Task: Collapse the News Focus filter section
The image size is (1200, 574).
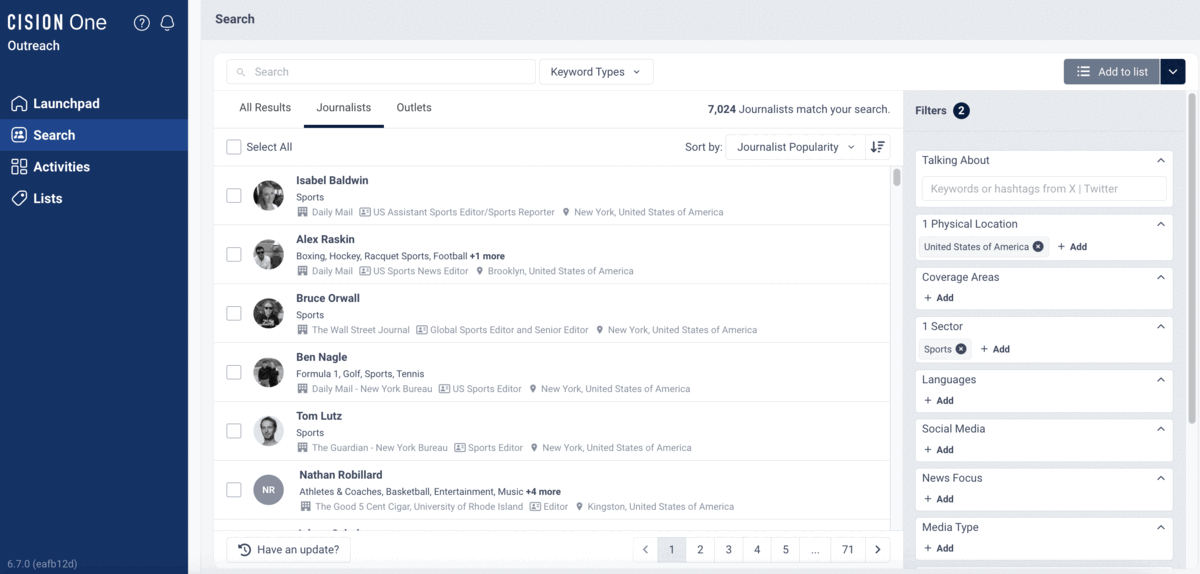Action: 1161,478
